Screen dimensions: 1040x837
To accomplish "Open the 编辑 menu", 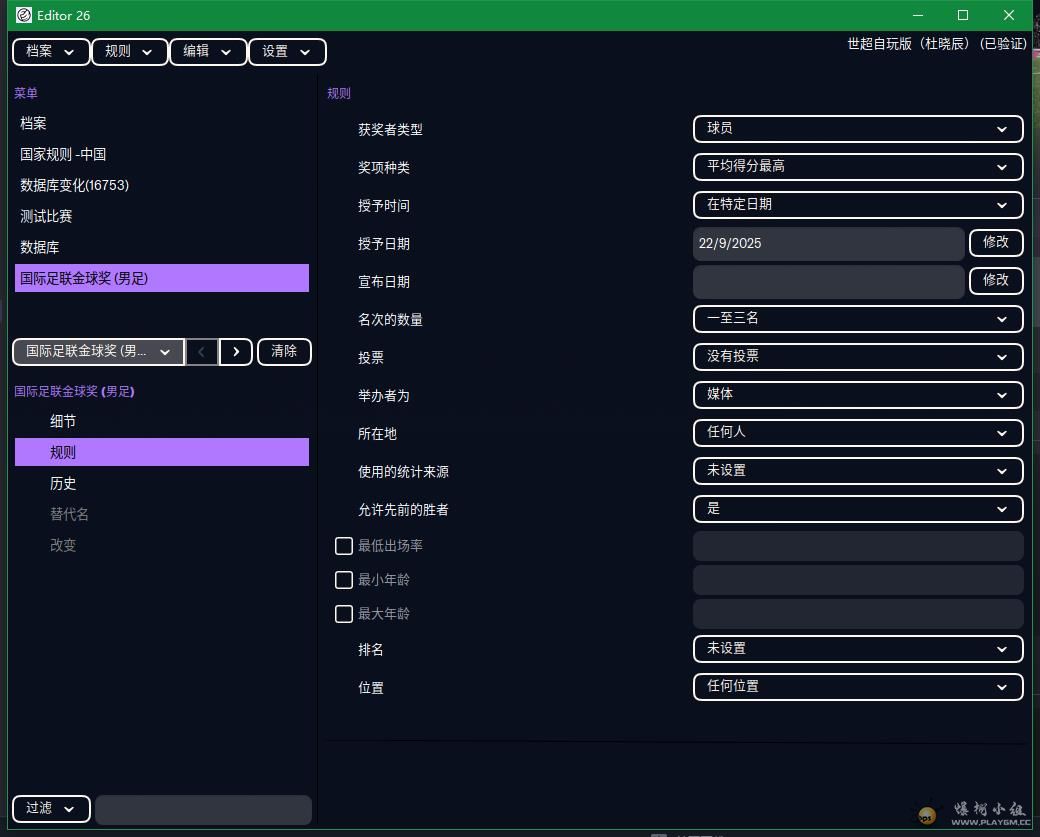I will [x=208, y=52].
